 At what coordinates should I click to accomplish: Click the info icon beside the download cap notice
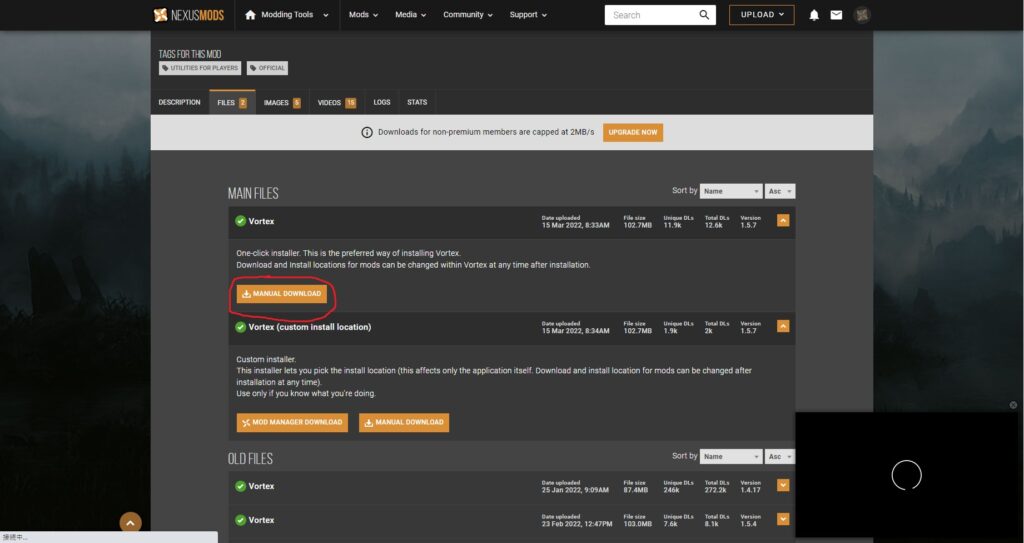point(367,133)
